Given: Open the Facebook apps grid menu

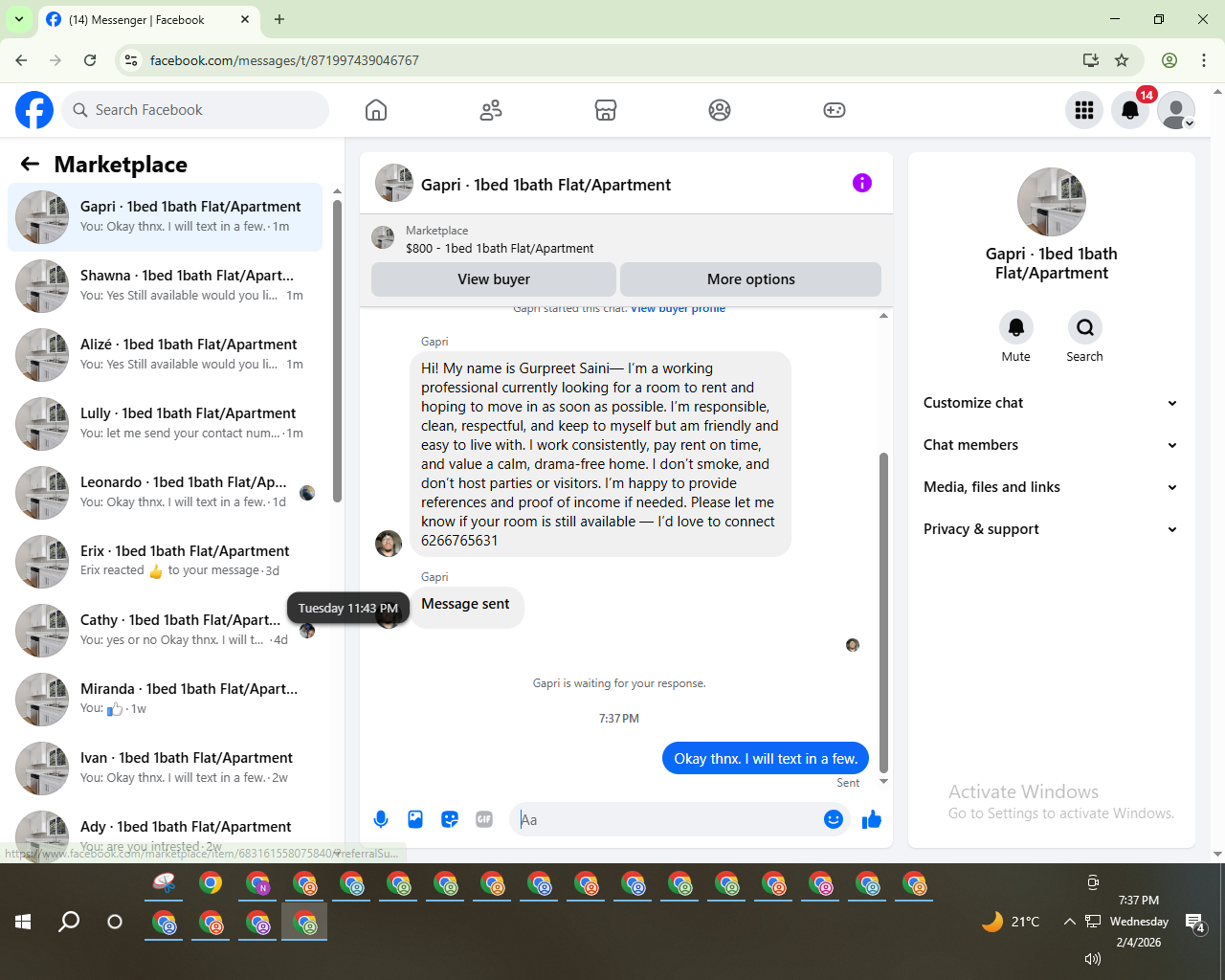Looking at the screenshot, I should (1084, 110).
